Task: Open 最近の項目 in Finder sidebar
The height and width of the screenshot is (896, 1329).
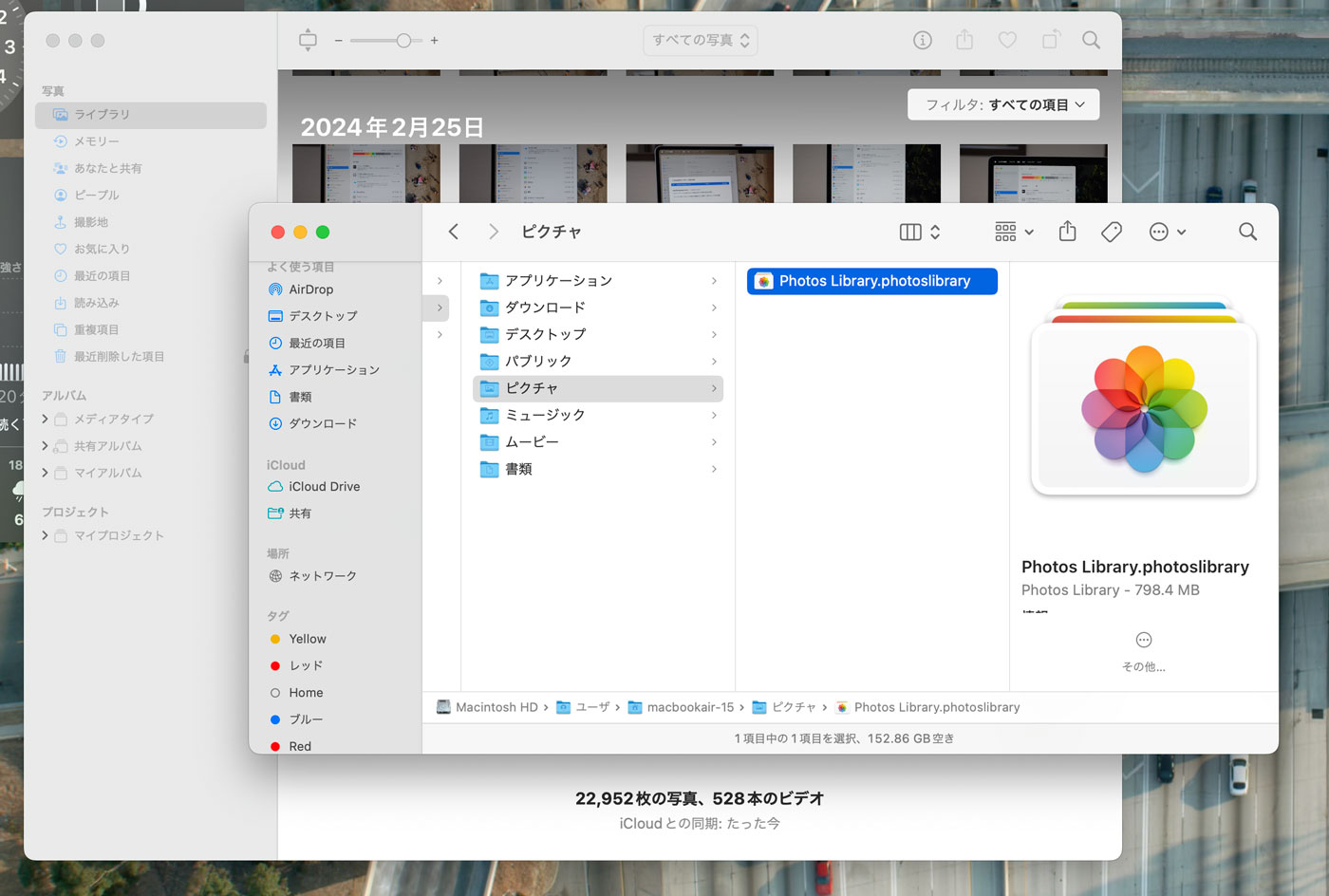Action: 317,343
